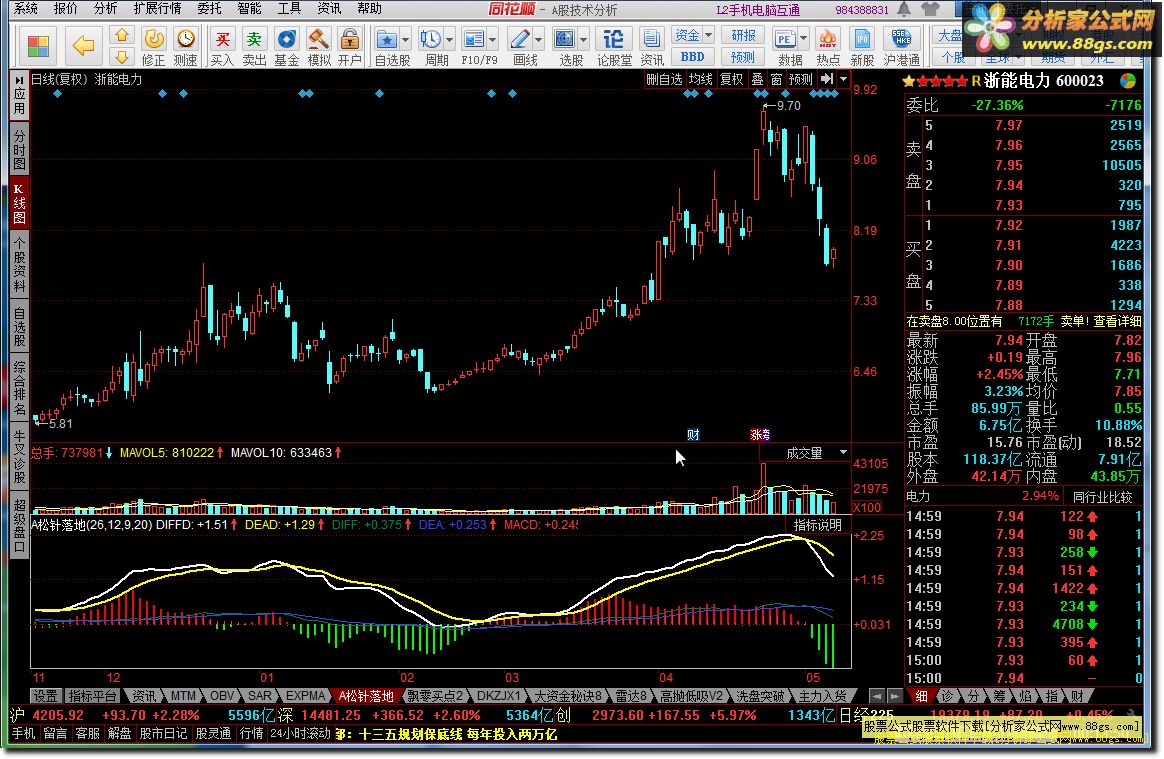Toggle 窗 window layout
1164x759 pixels.
(776, 79)
